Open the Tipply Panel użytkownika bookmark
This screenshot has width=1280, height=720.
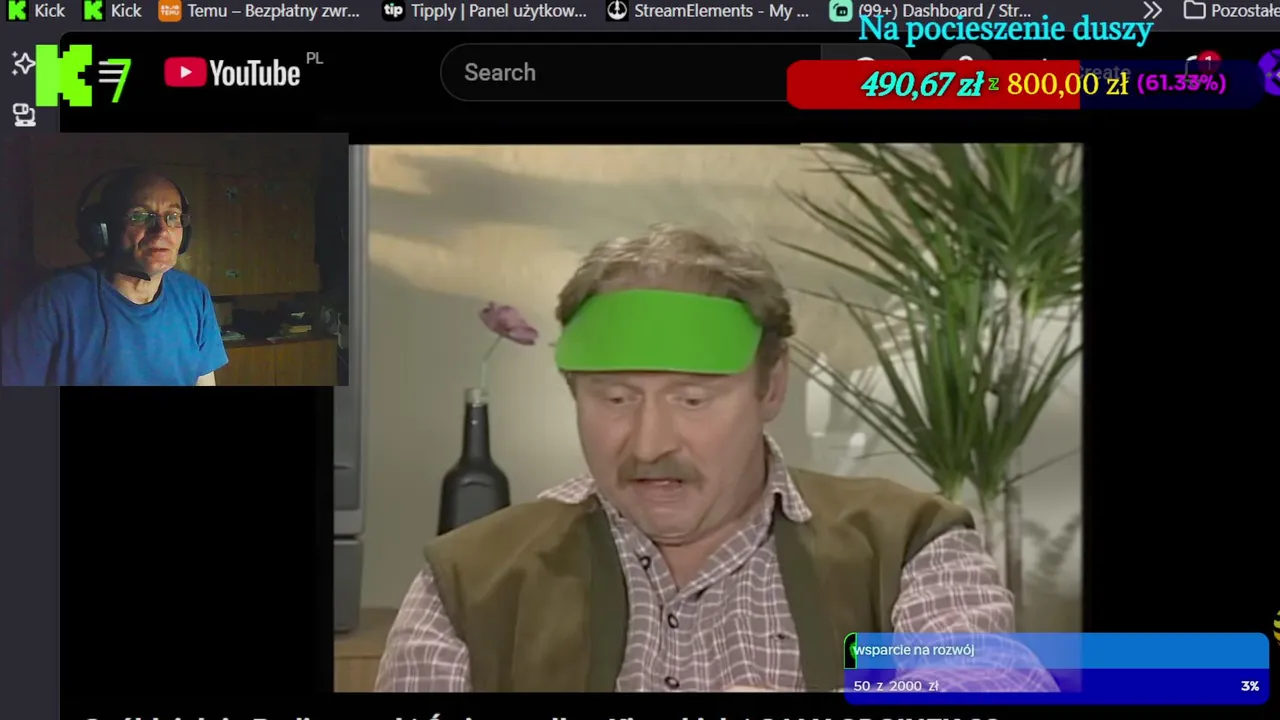(x=485, y=11)
